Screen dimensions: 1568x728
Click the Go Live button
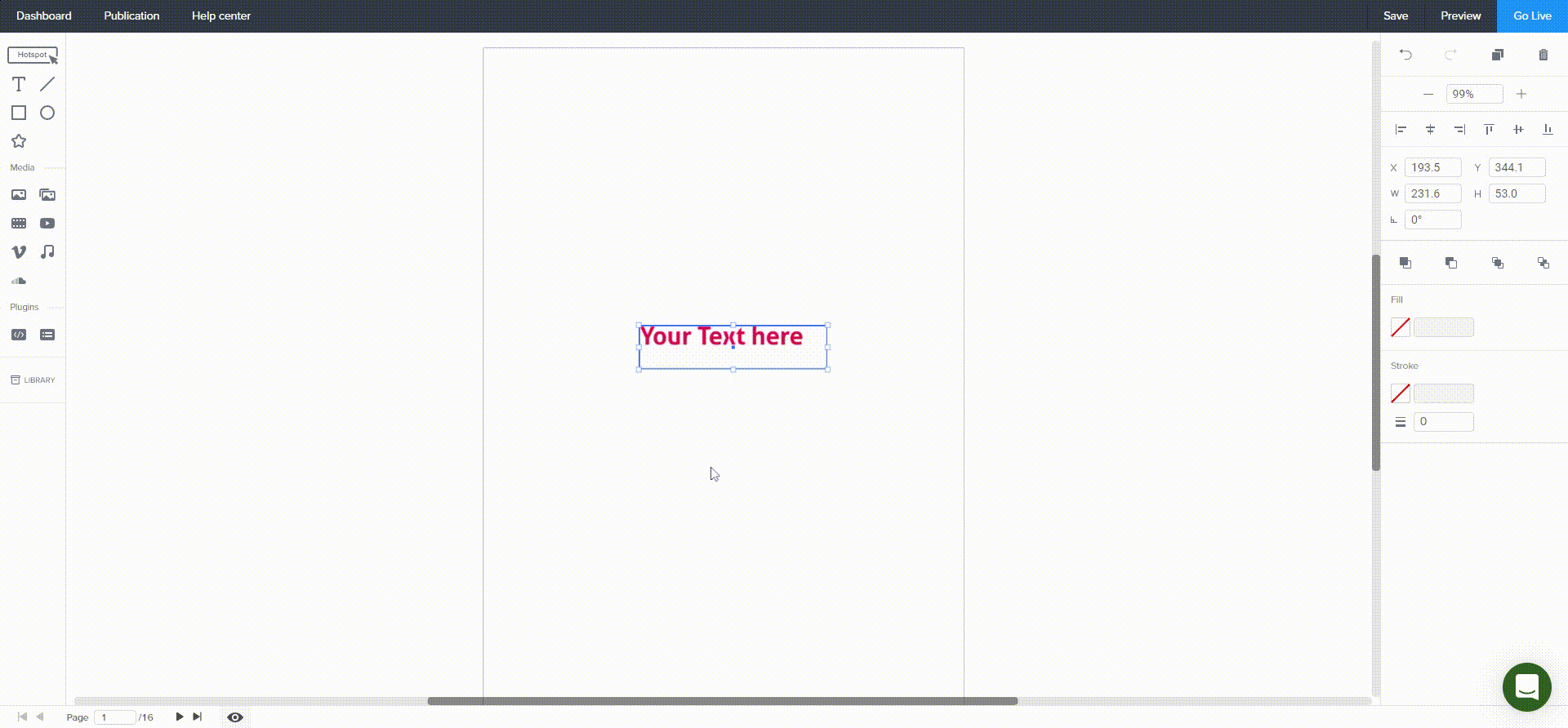click(x=1532, y=16)
